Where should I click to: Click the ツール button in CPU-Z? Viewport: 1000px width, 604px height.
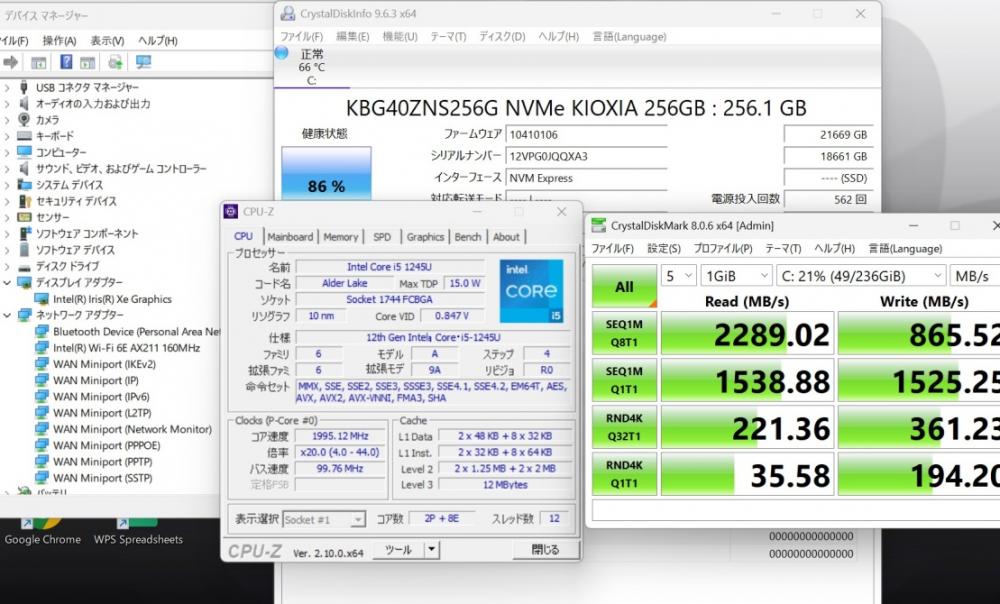point(399,549)
